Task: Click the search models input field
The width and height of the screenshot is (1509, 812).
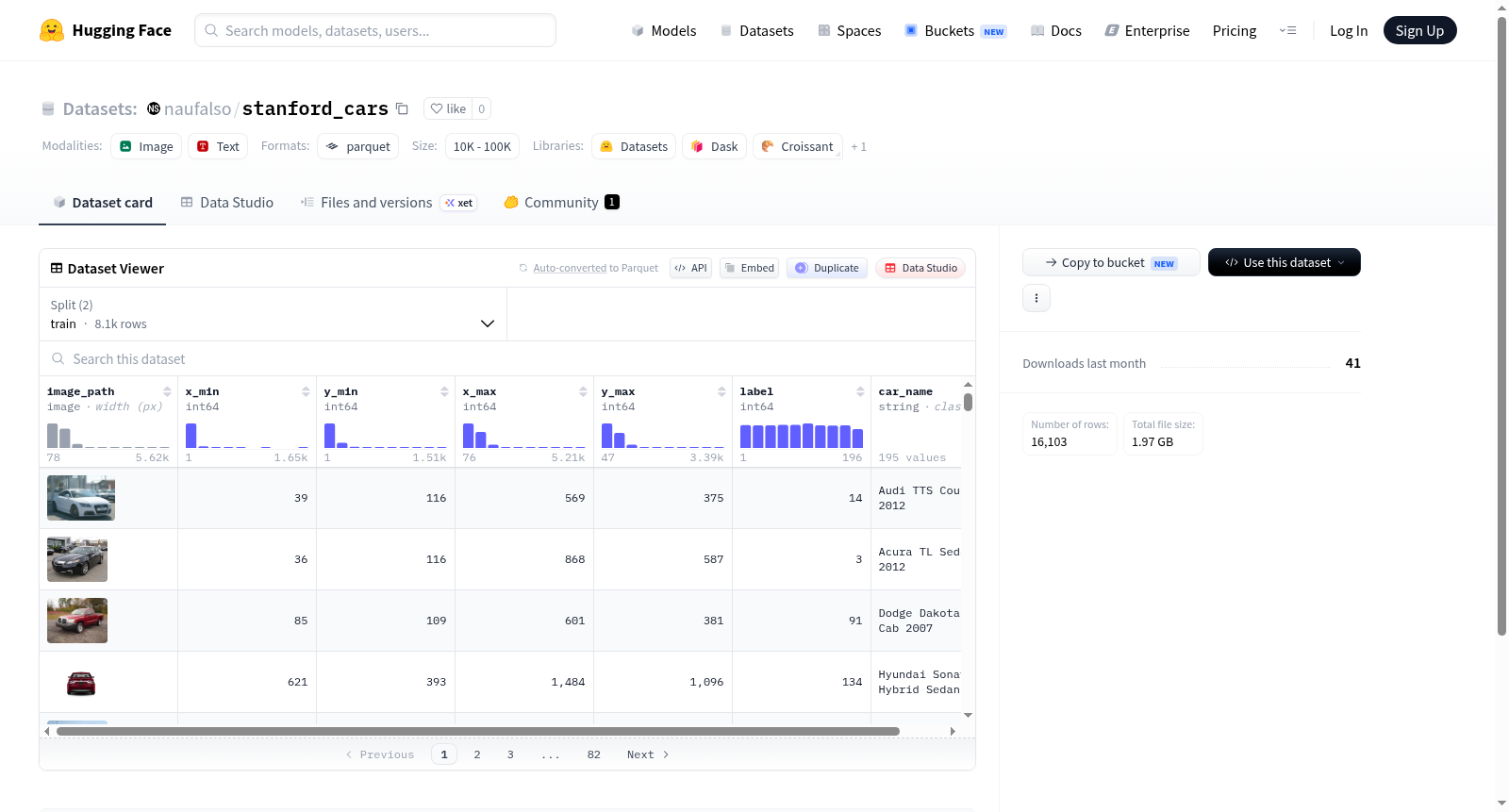Action: 375,30
